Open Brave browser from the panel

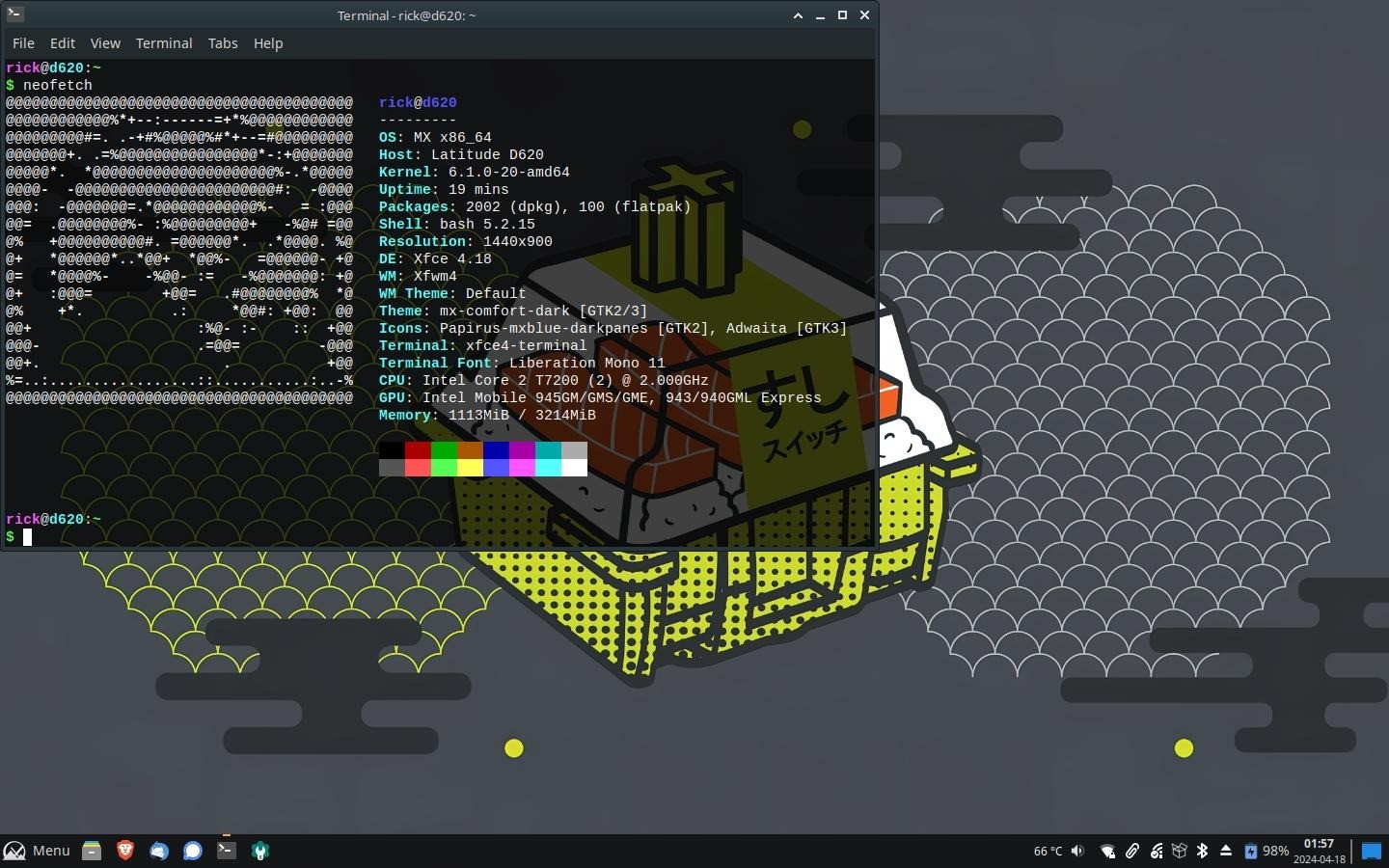coord(125,851)
